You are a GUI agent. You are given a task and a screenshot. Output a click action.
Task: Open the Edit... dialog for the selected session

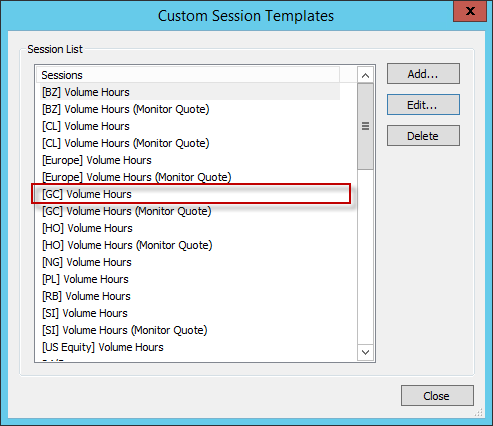[423, 105]
